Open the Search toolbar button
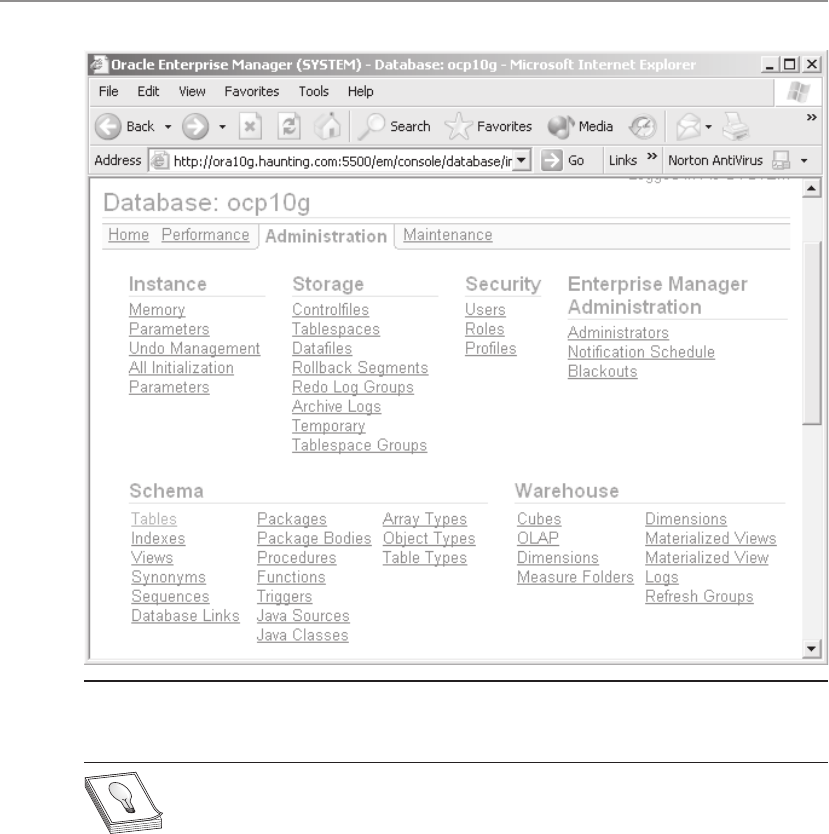The image size is (829, 834). [394, 127]
